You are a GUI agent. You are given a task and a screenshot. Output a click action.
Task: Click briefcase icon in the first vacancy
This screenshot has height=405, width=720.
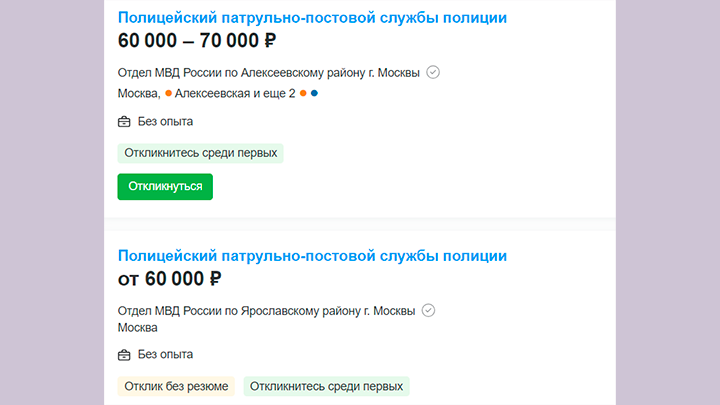coord(124,122)
